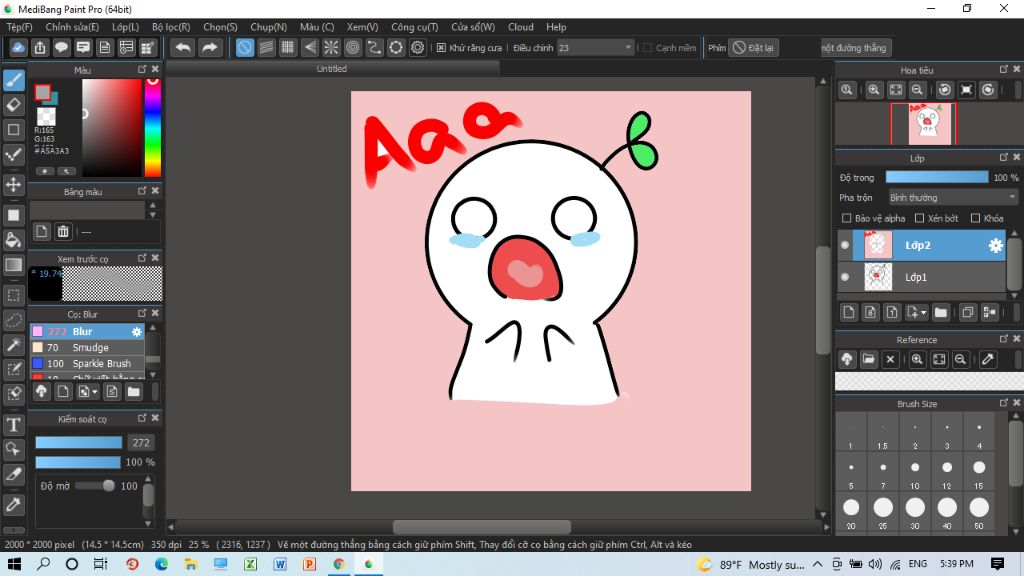Choose brush size 50 preset
The image size is (1024, 576).
(979, 511)
